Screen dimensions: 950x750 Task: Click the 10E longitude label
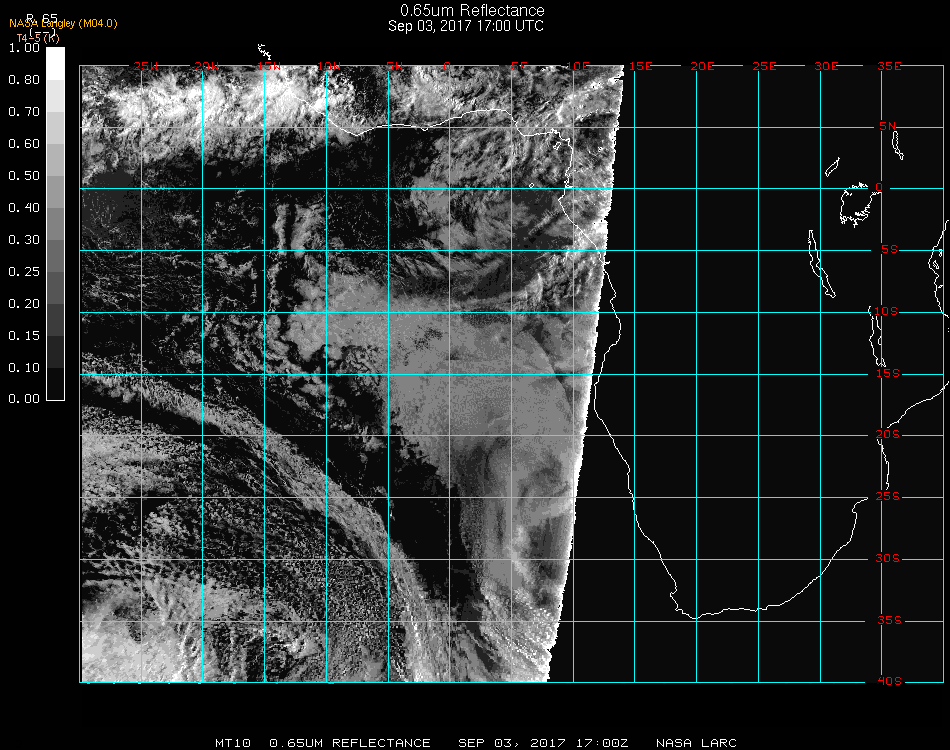point(578,66)
